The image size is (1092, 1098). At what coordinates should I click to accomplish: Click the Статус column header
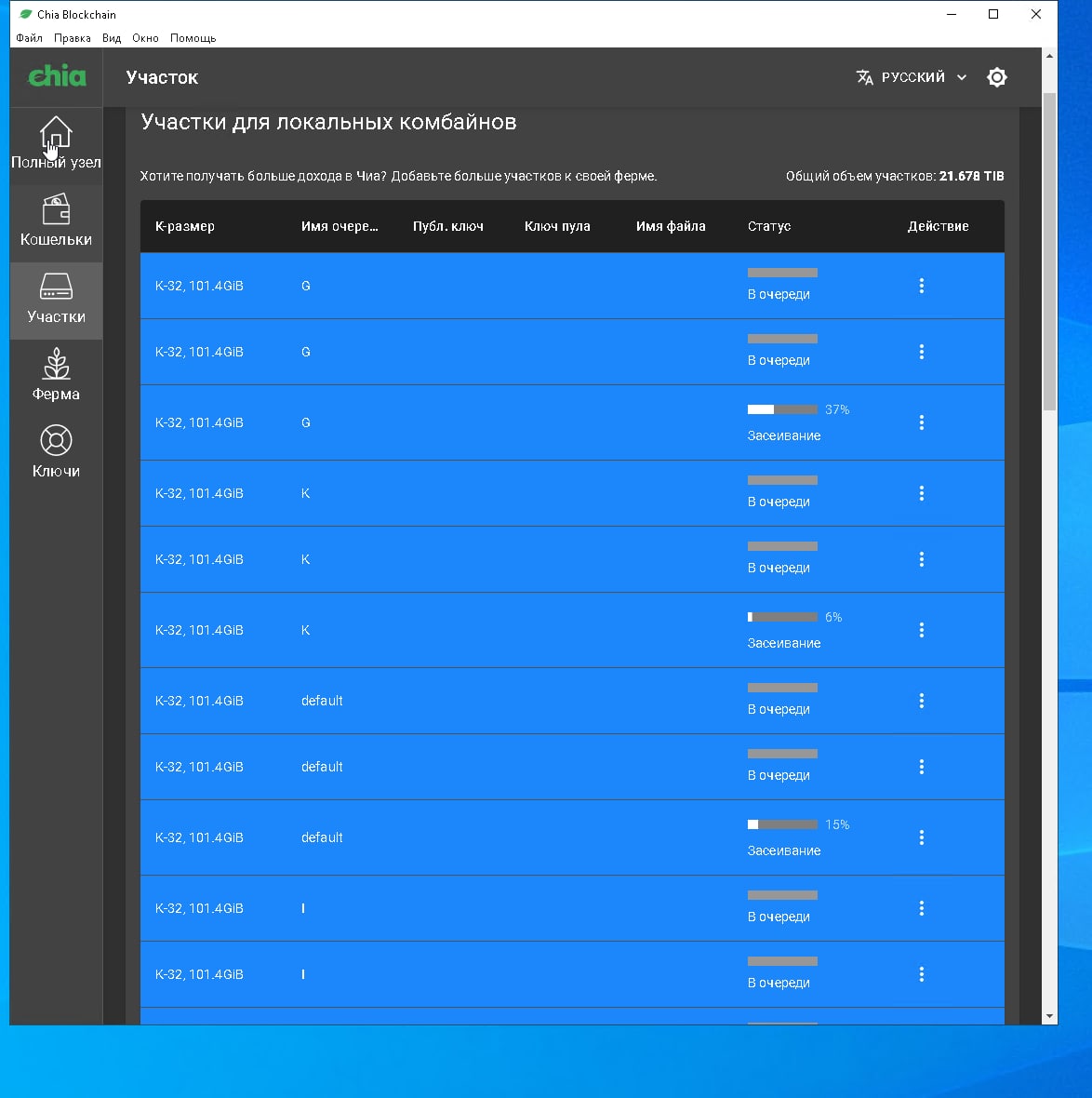768,226
